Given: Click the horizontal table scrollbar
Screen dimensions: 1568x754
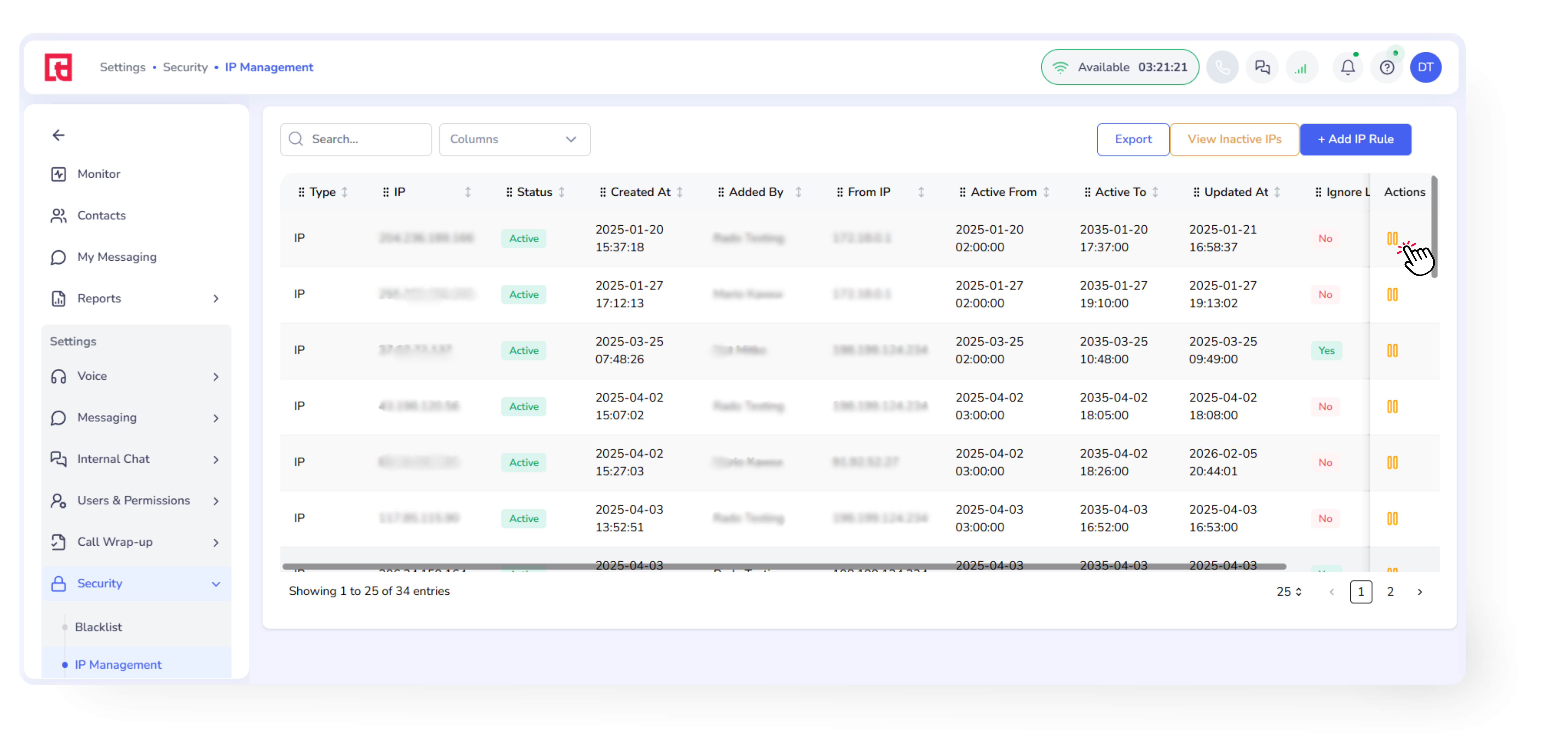Looking at the screenshot, I should click(x=783, y=566).
